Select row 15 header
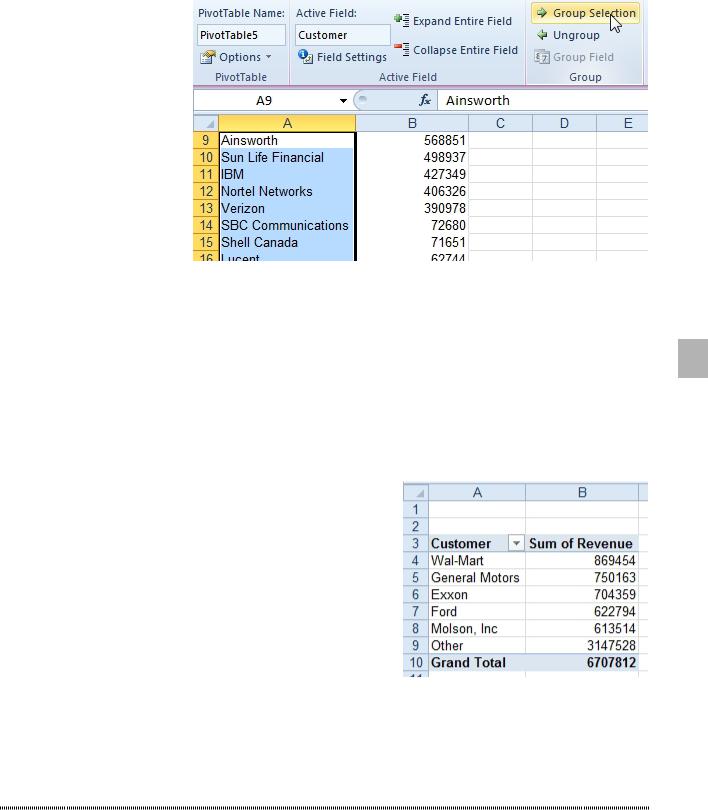Viewport: 708px width, 810px height. click(x=206, y=242)
